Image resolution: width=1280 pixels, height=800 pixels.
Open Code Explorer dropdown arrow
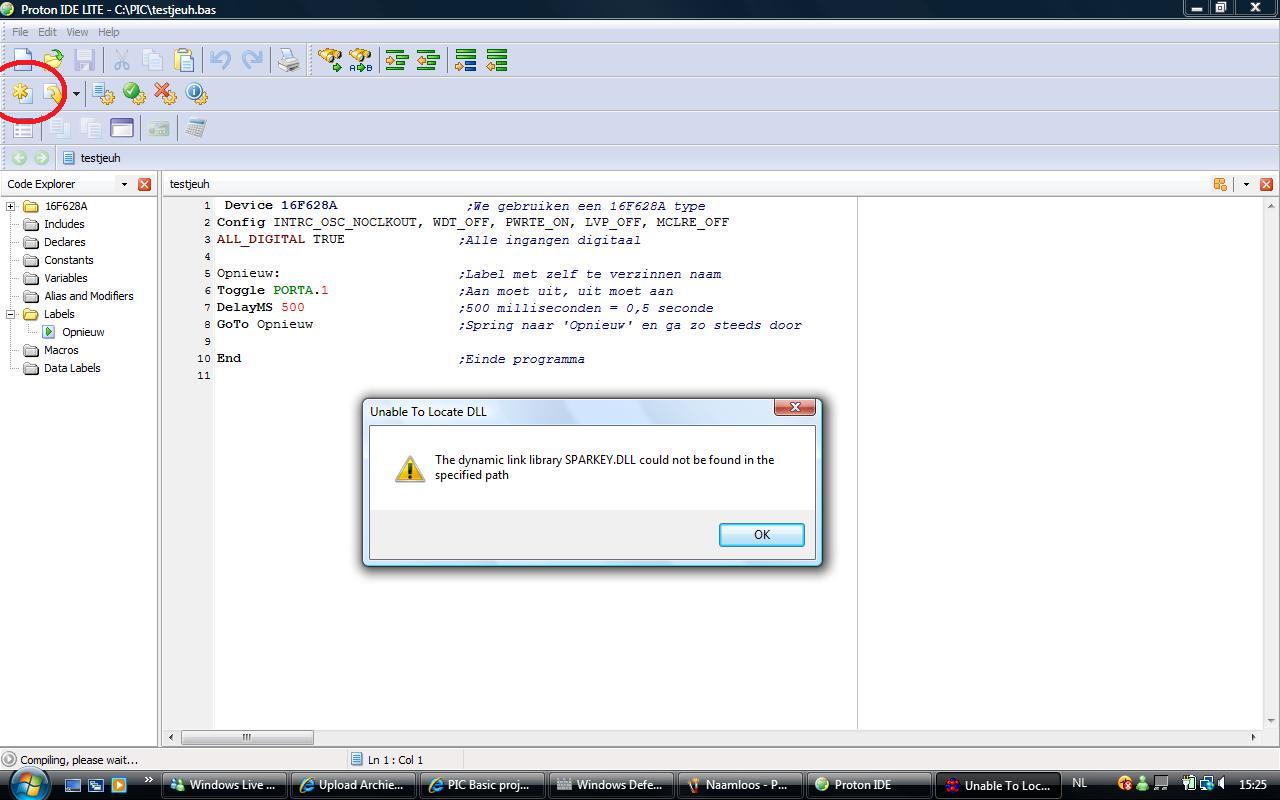(124, 184)
